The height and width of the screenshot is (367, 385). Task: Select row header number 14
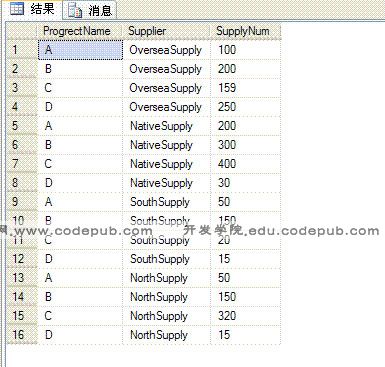(x=22, y=297)
